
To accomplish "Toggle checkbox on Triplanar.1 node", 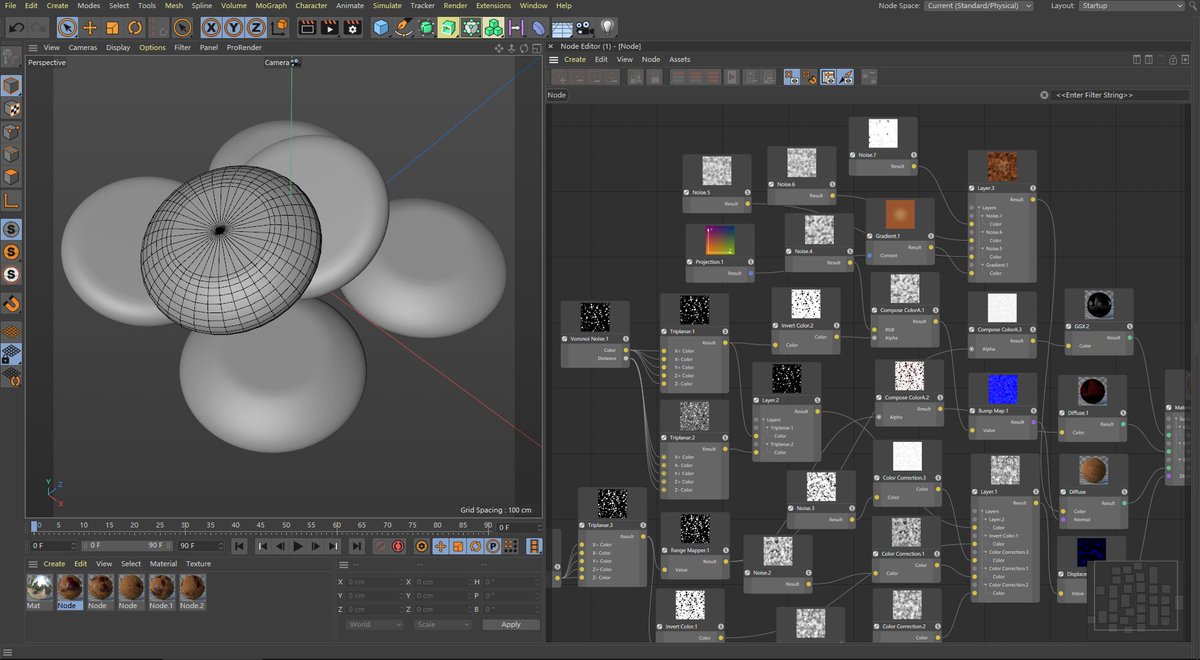I will [x=663, y=331].
